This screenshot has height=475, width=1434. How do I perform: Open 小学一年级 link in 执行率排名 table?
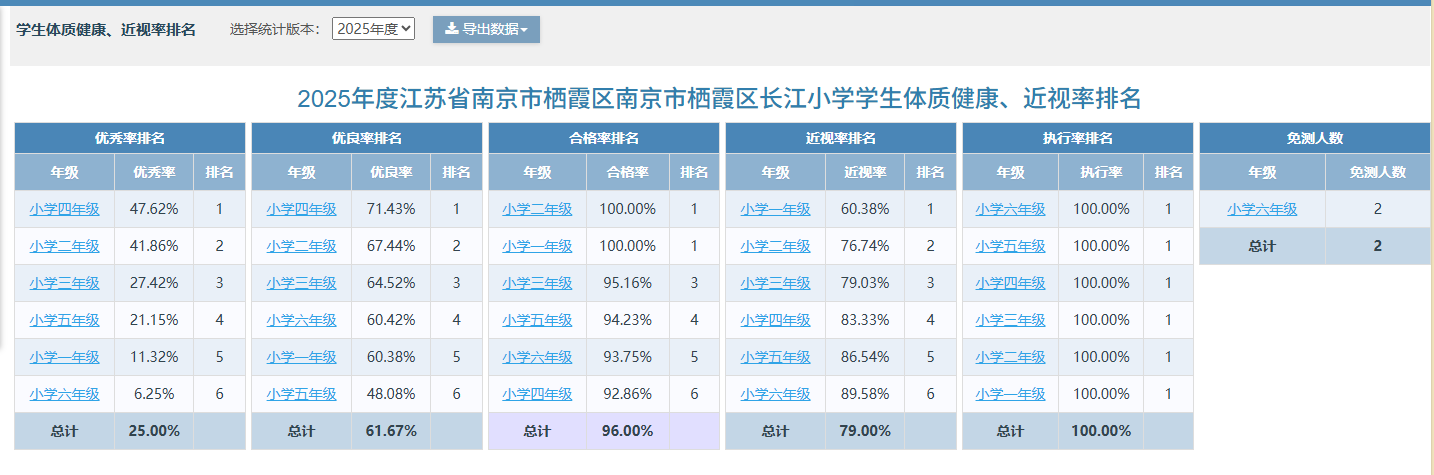(x=1011, y=395)
